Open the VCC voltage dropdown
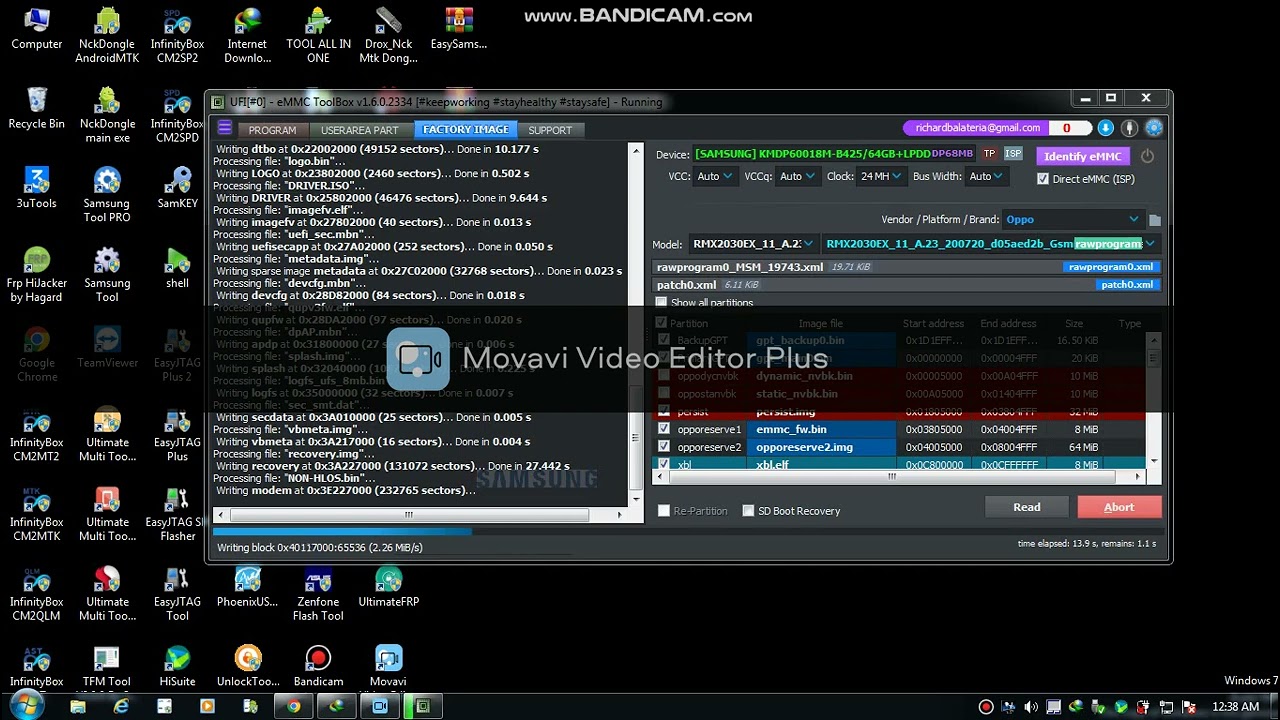This screenshot has height=720, width=1280. (714, 176)
